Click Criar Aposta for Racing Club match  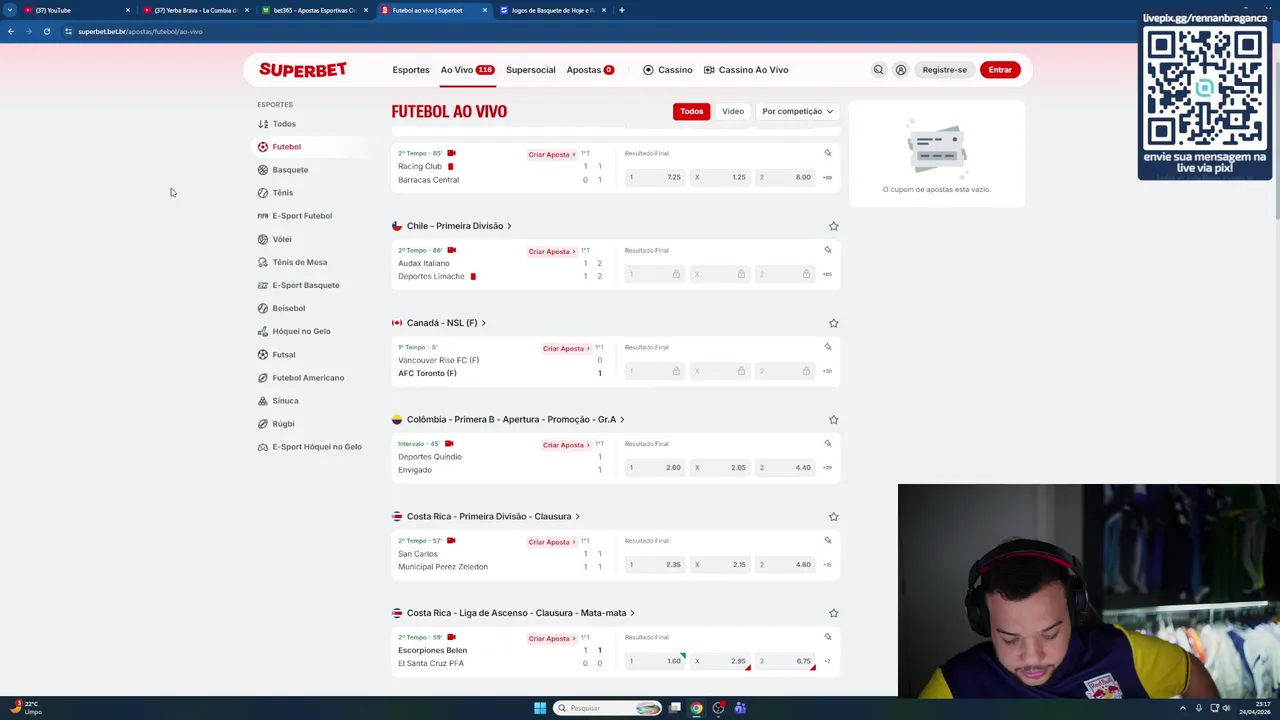(x=552, y=155)
